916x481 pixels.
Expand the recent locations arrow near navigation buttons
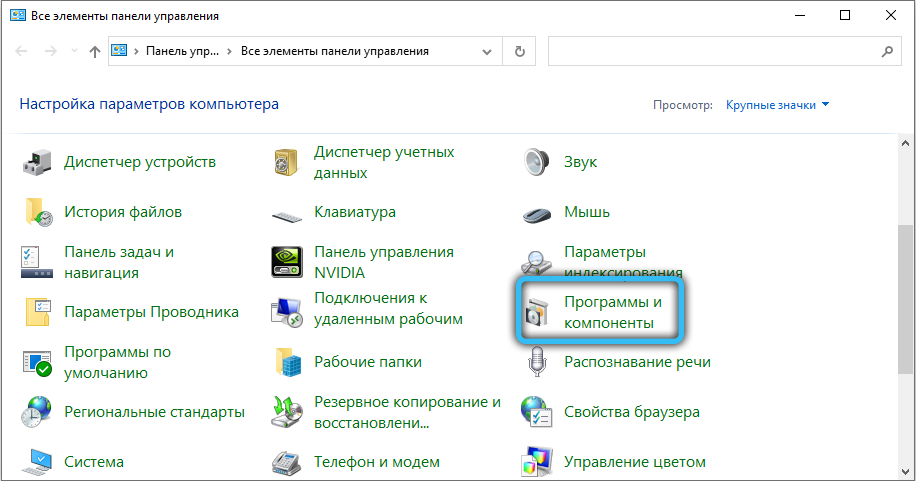[x=73, y=51]
